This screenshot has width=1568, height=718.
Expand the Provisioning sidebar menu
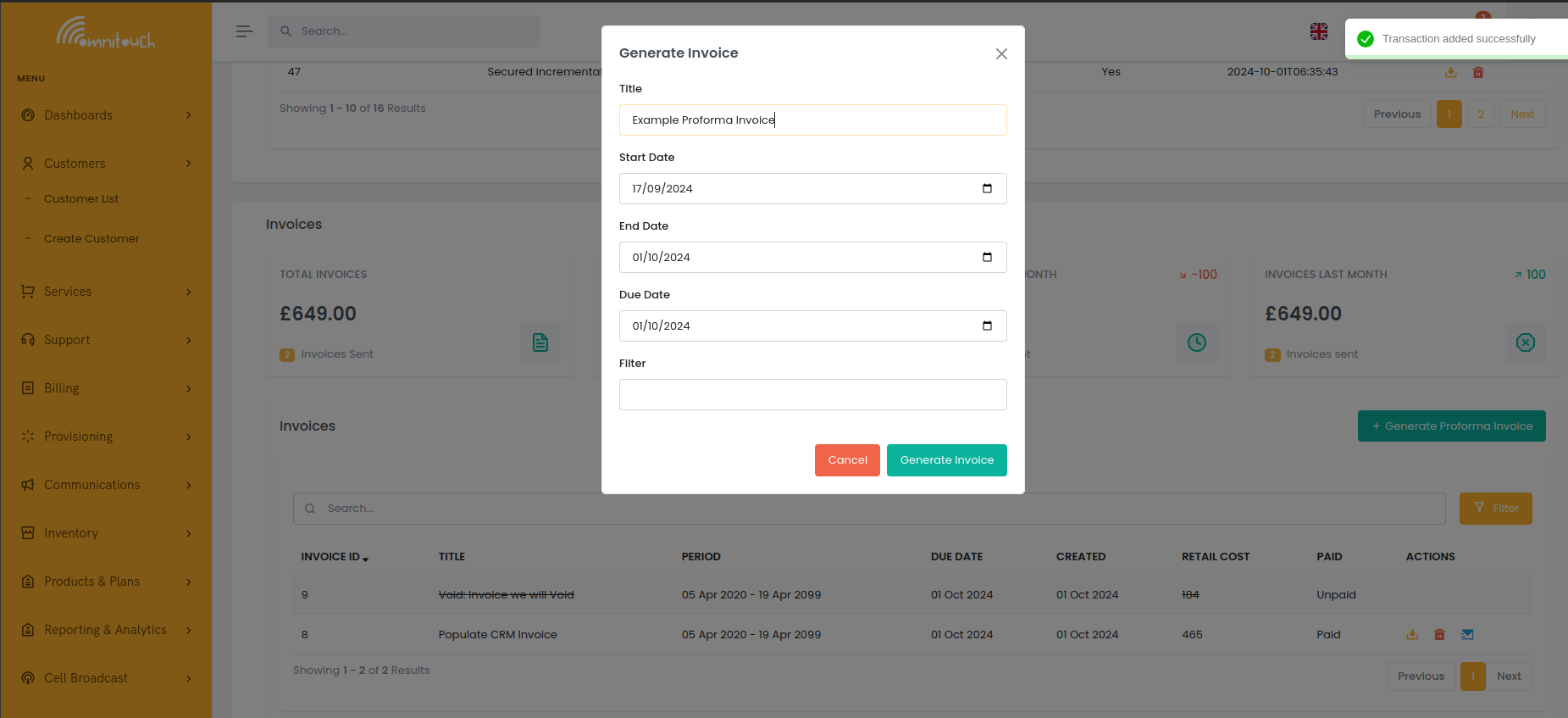106,437
